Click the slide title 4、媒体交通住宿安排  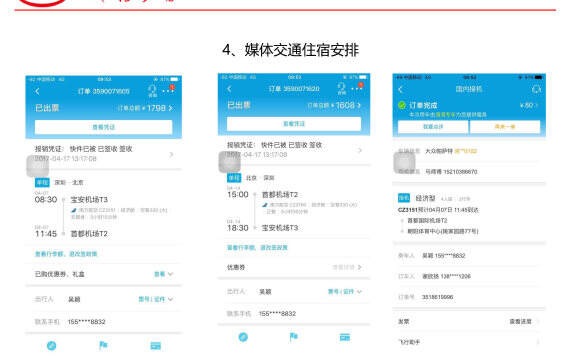pos(290,50)
